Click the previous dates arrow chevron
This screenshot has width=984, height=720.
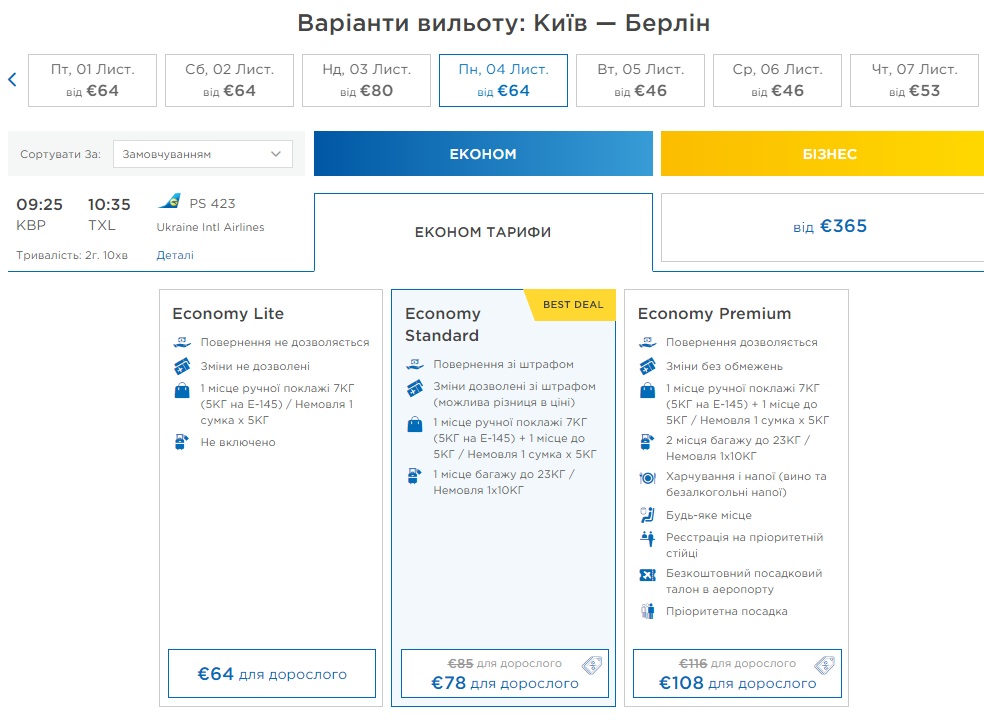tap(12, 80)
